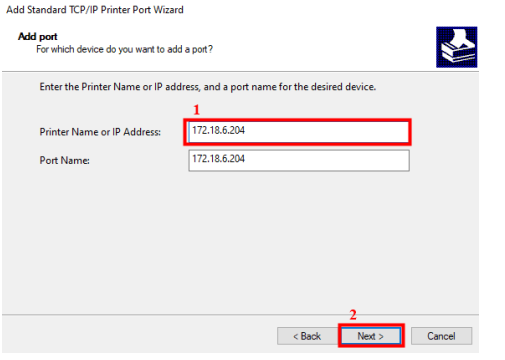Cancel the printer port wizard

[x=441, y=336]
